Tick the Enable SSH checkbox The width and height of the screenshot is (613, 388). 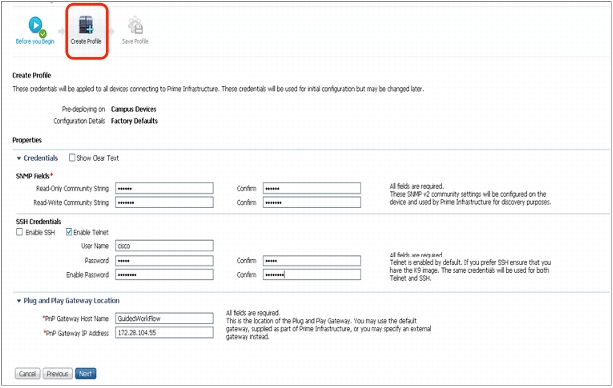point(20,232)
